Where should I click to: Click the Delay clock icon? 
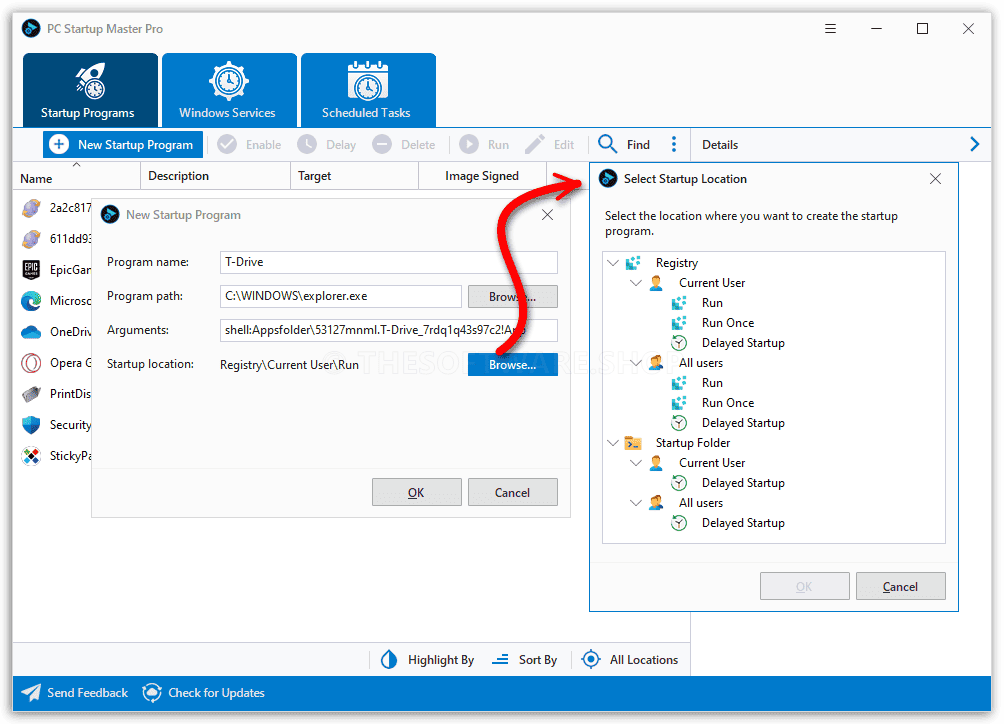click(x=307, y=145)
